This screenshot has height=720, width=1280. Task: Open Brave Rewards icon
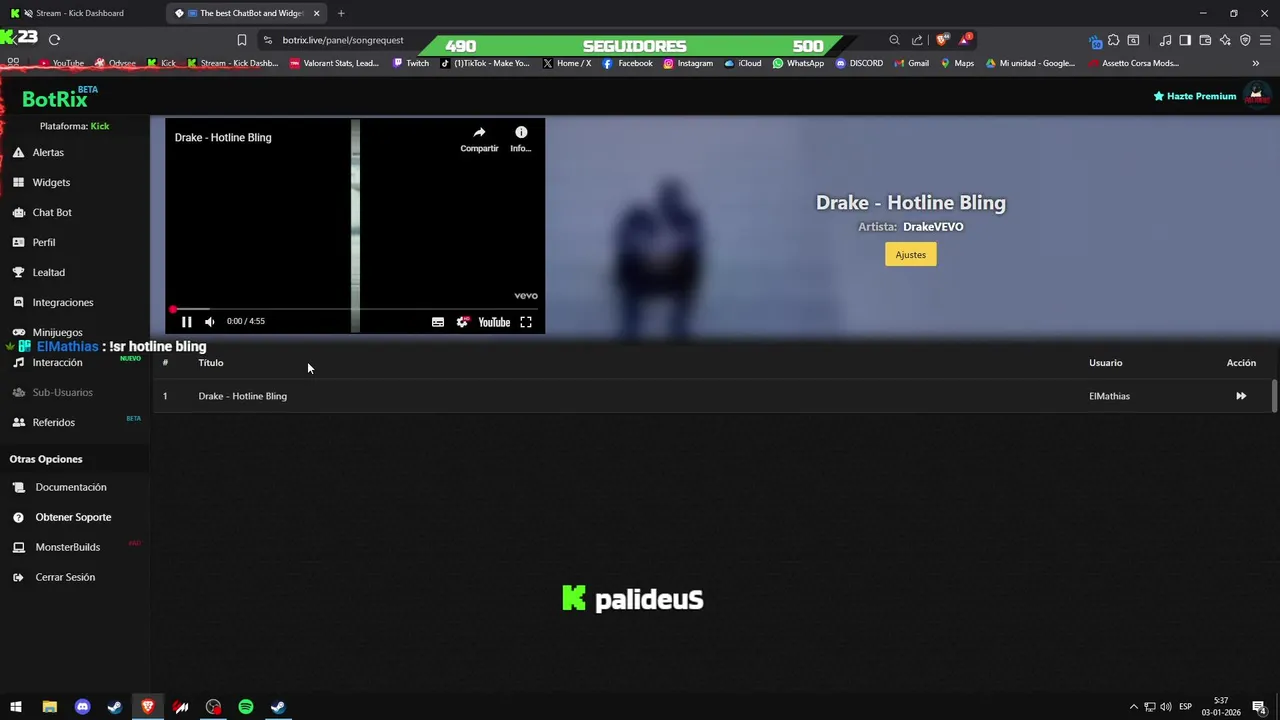click(x=965, y=40)
